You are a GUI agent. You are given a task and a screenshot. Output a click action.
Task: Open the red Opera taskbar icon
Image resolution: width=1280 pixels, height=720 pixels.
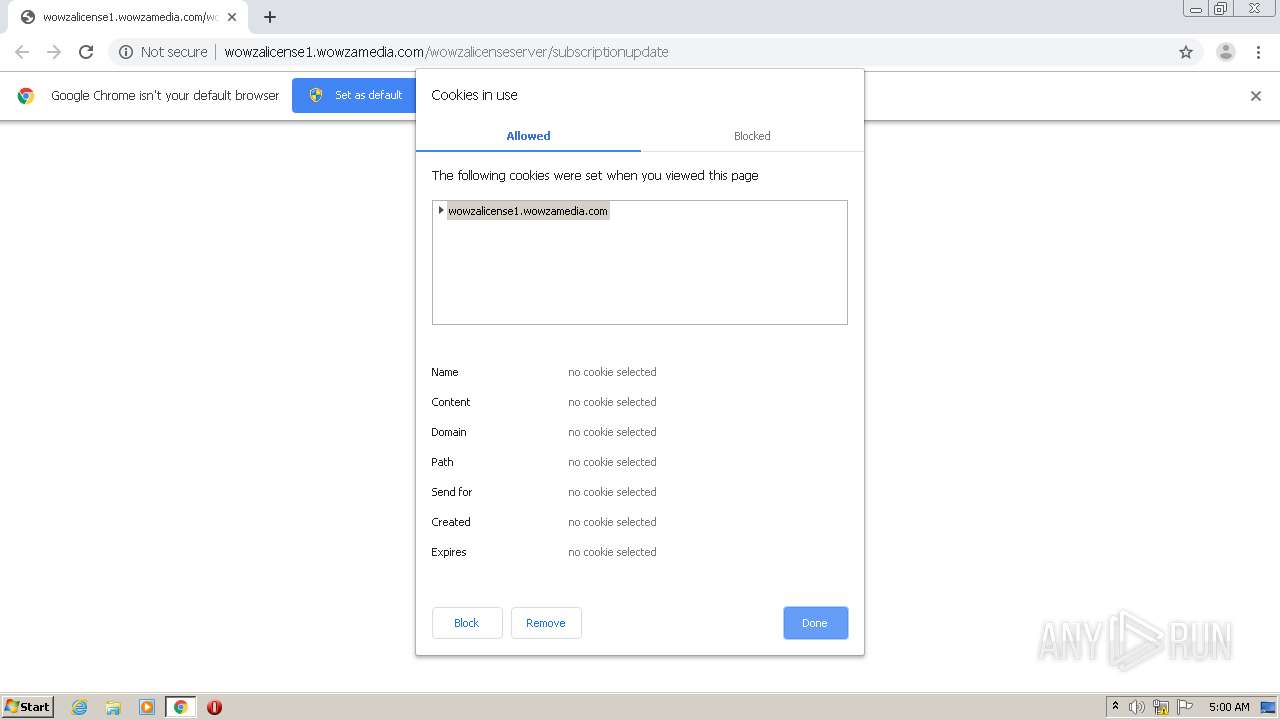pos(214,707)
